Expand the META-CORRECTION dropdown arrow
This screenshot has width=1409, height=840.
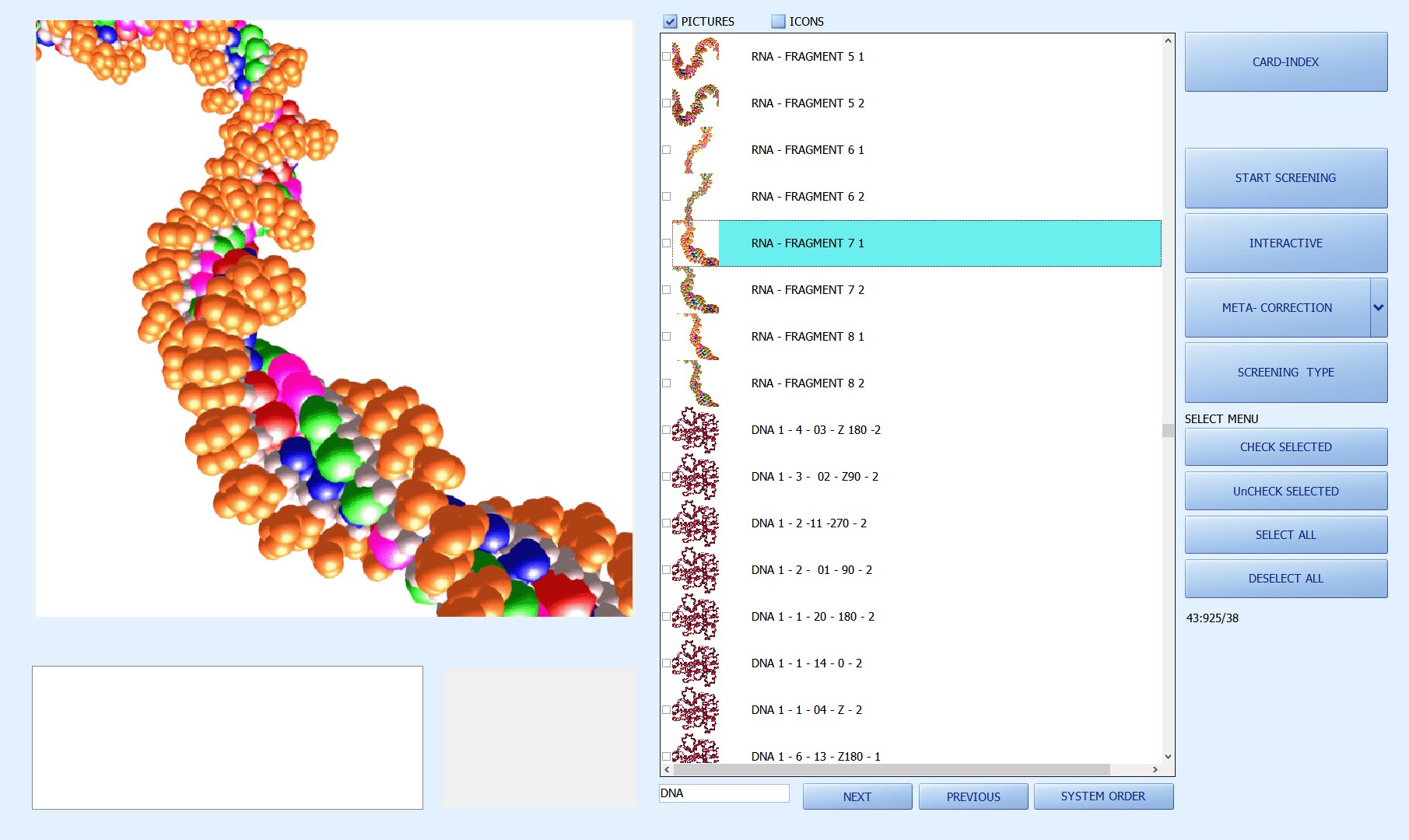click(x=1379, y=308)
